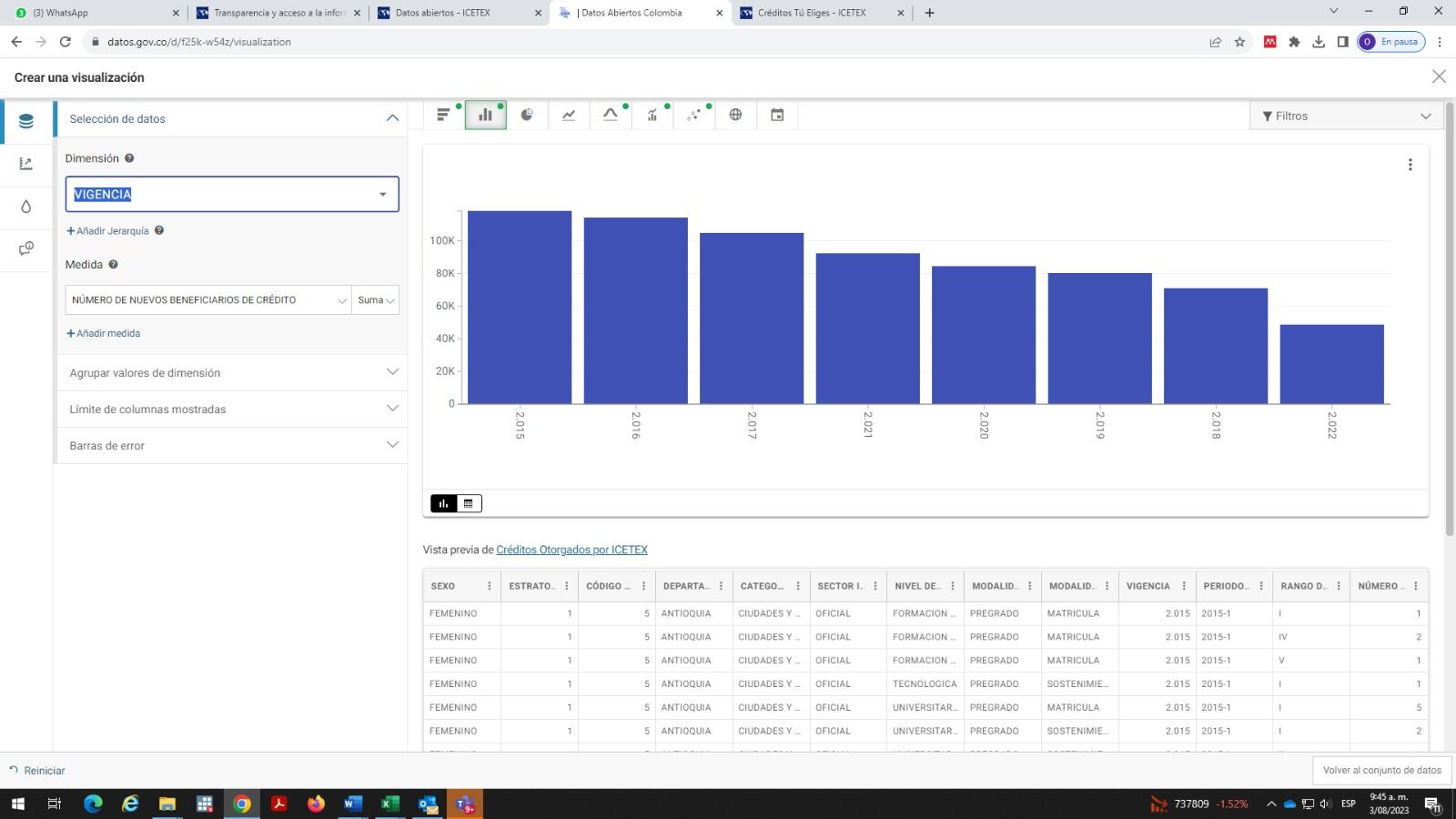The image size is (1456, 819).
Task: Open the water drop color settings panel
Action: (25, 207)
